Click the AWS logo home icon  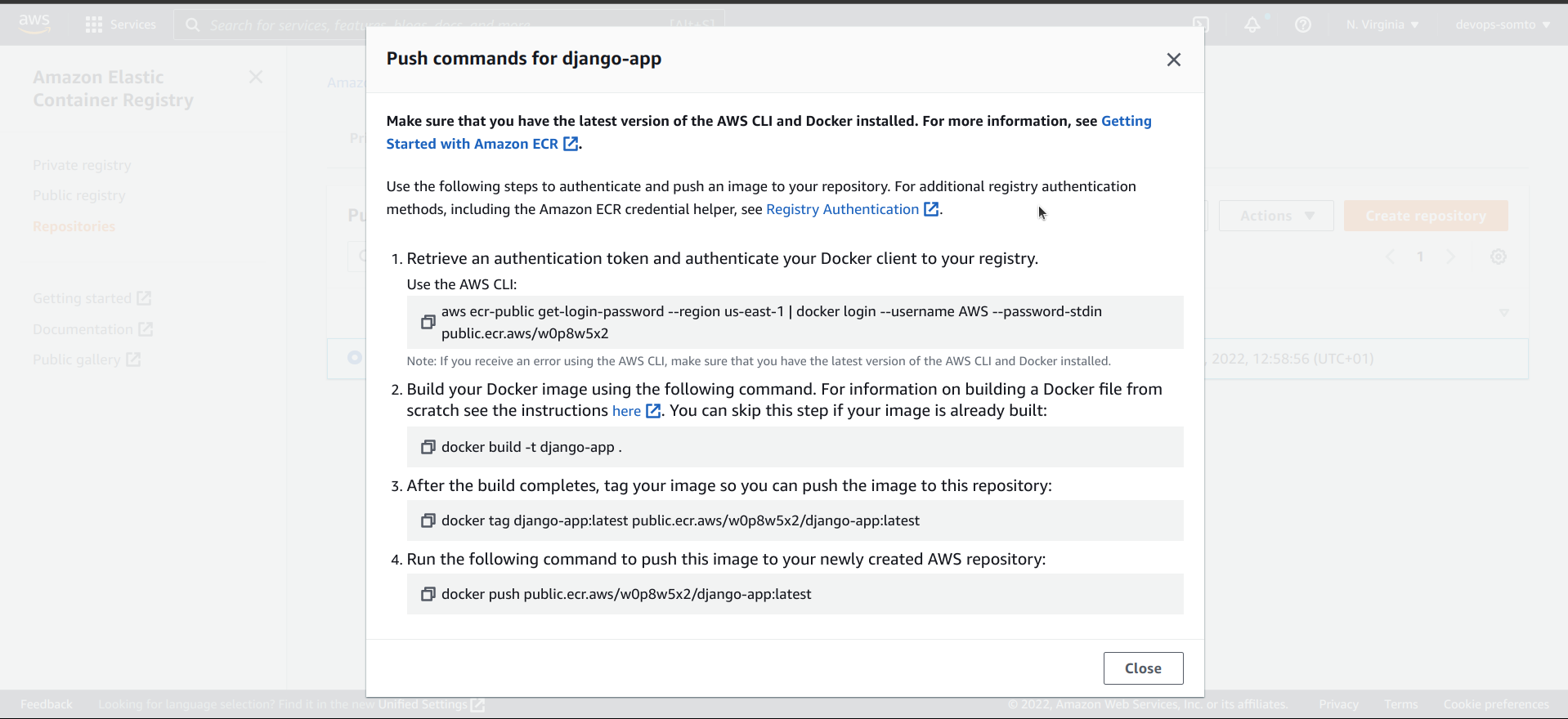[34, 24]
